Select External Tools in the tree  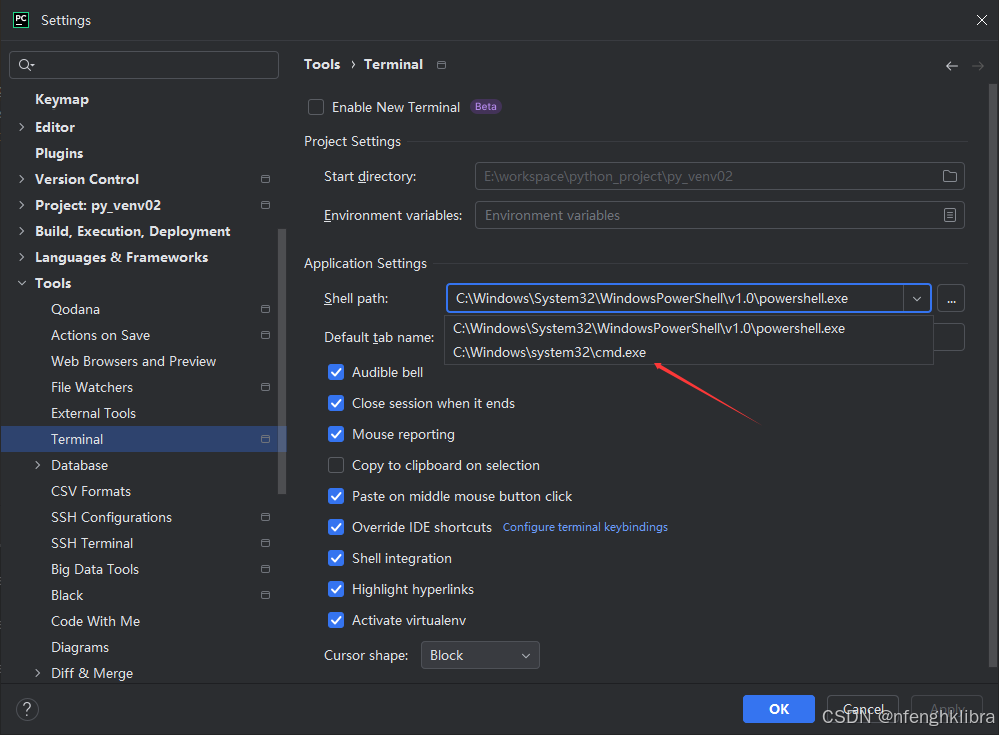point(94,413)
